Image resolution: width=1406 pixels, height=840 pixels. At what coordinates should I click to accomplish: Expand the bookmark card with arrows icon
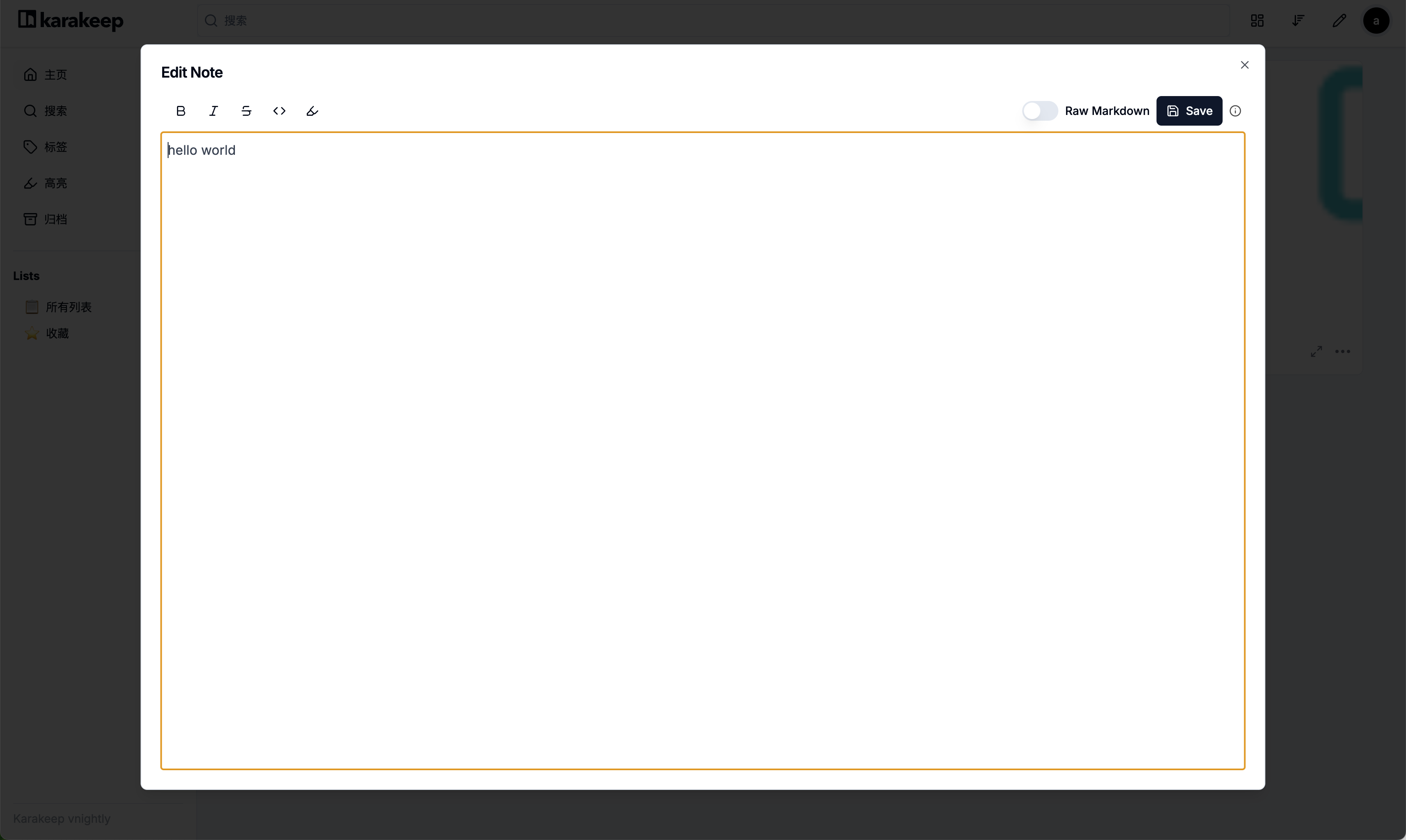click(1316, 351)
